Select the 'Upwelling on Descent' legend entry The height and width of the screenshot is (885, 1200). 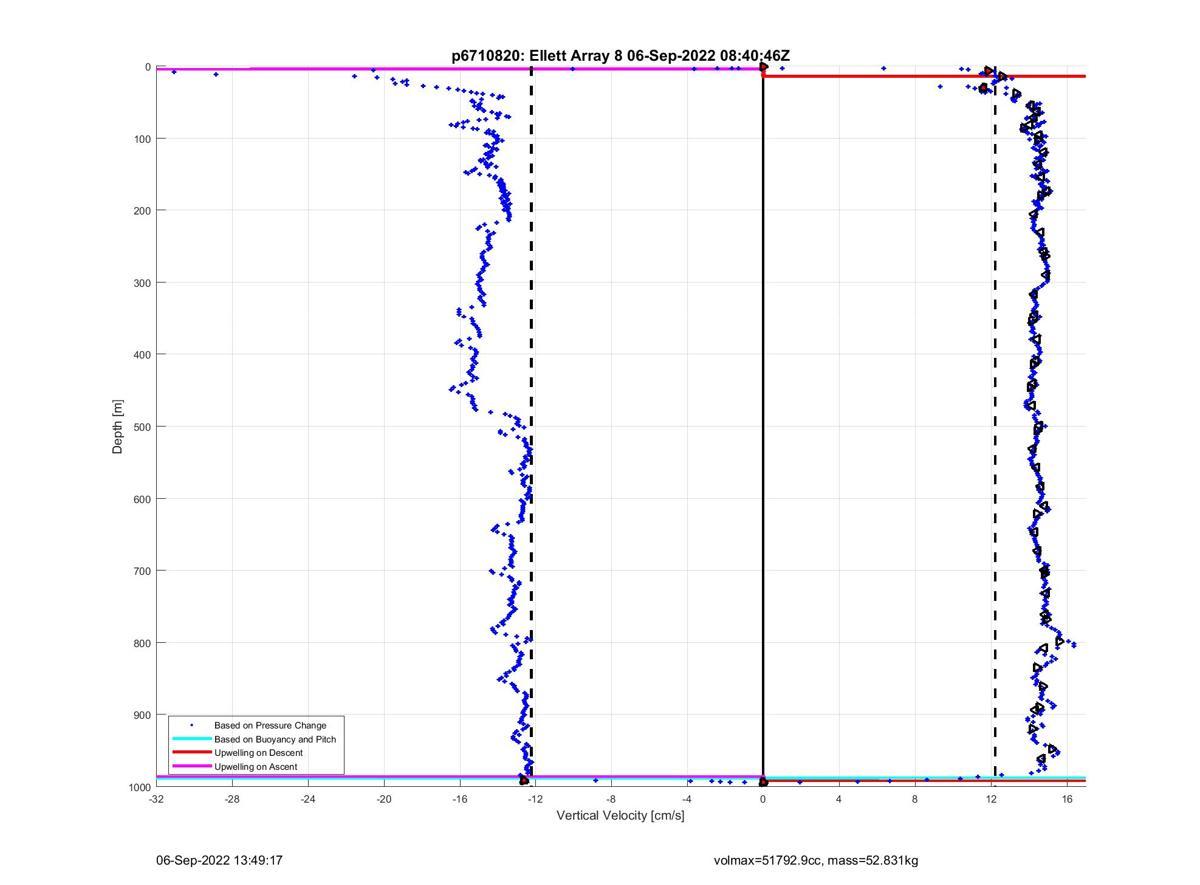tap(258, 753)
